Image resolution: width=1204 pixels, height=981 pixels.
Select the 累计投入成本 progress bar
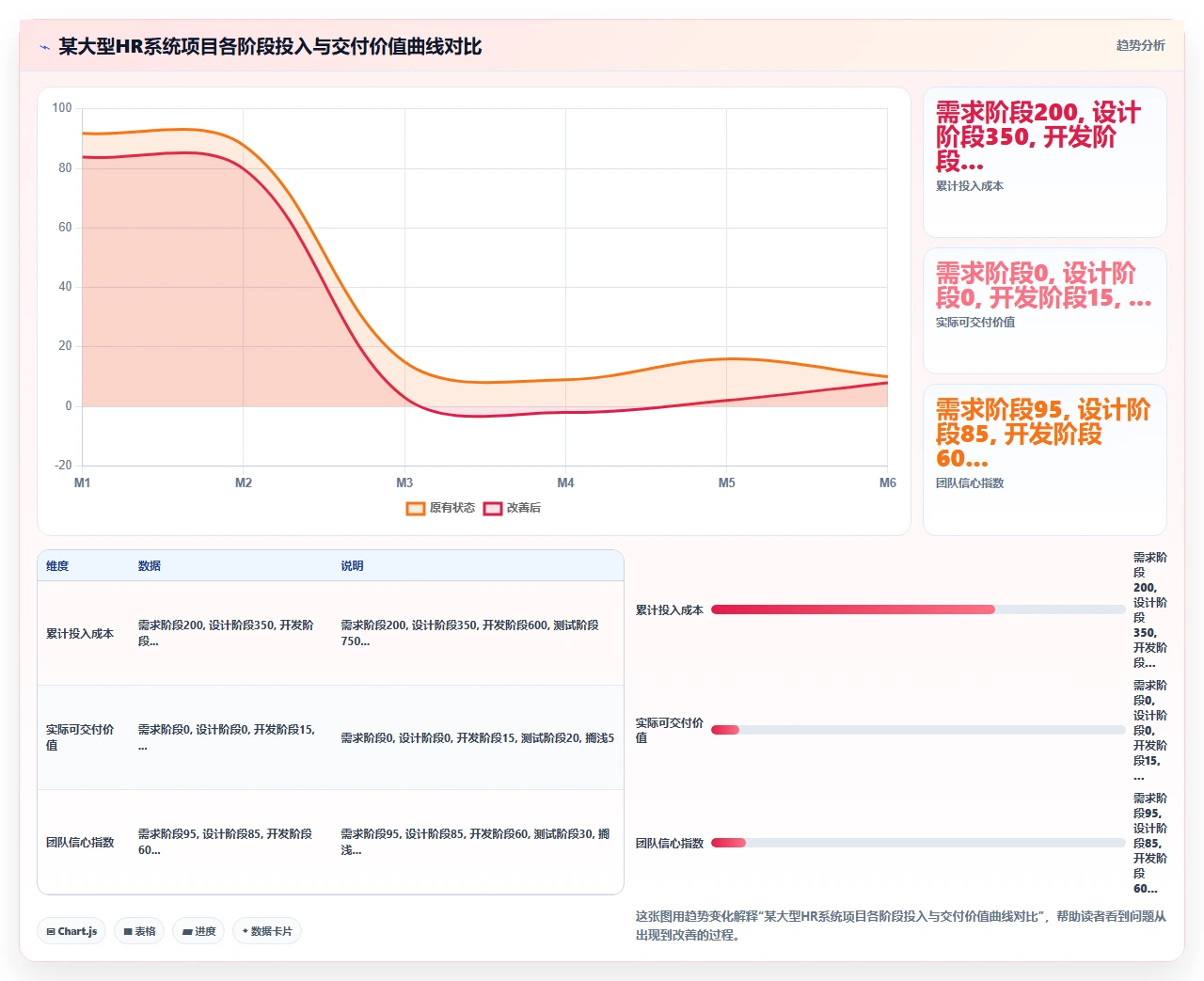[x=918, y=609]
